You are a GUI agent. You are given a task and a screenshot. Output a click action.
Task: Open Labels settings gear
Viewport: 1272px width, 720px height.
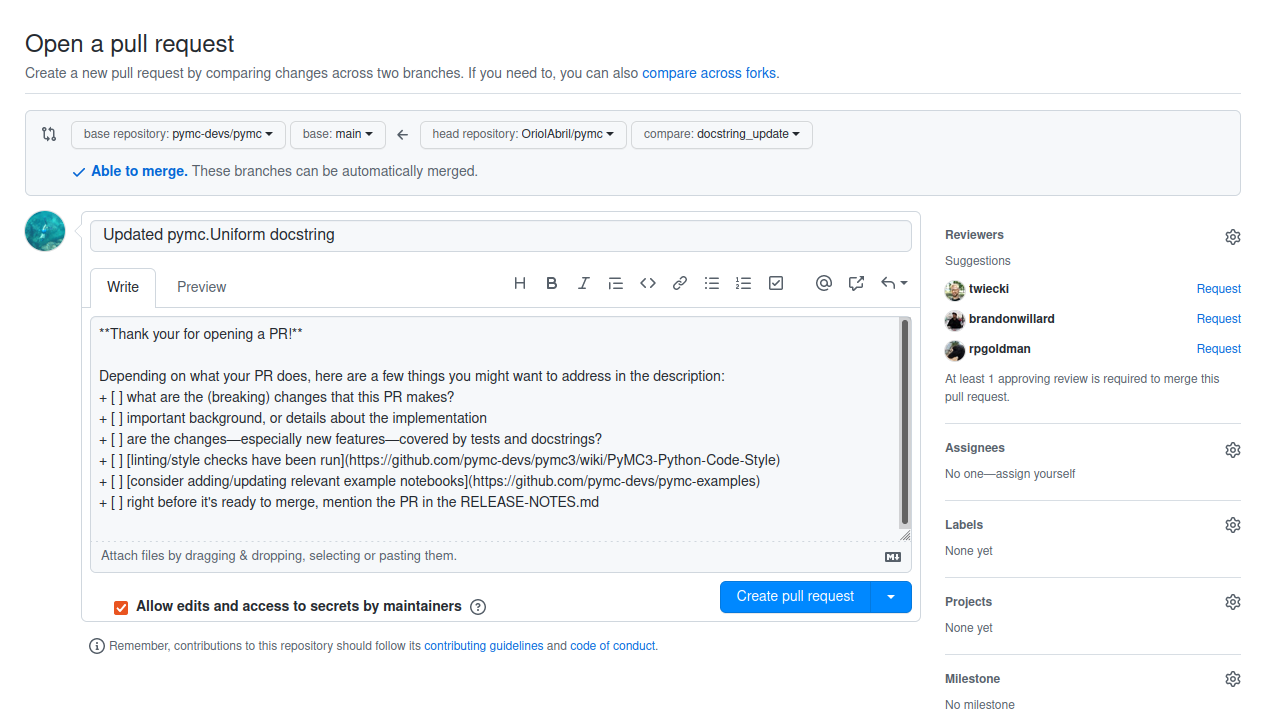click(1232, 525)
